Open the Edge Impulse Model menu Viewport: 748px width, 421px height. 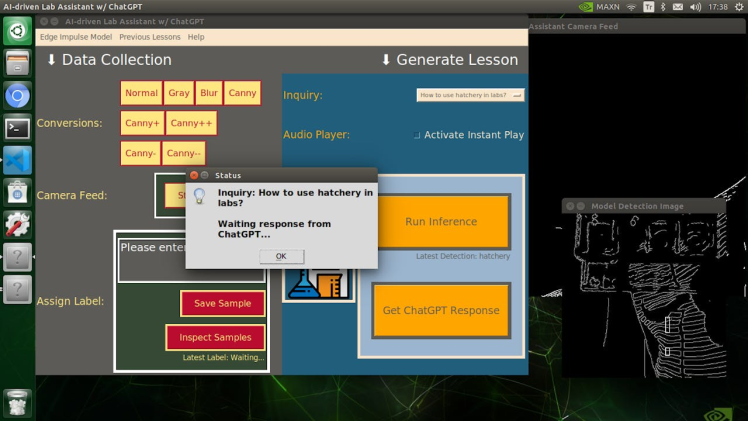(76, 37)
